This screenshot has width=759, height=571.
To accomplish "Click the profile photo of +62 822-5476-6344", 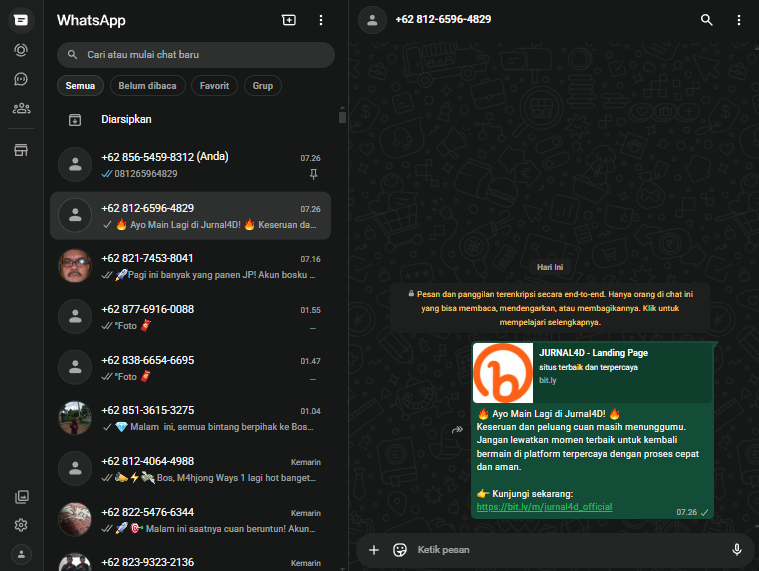I will [x=75, y=520].
